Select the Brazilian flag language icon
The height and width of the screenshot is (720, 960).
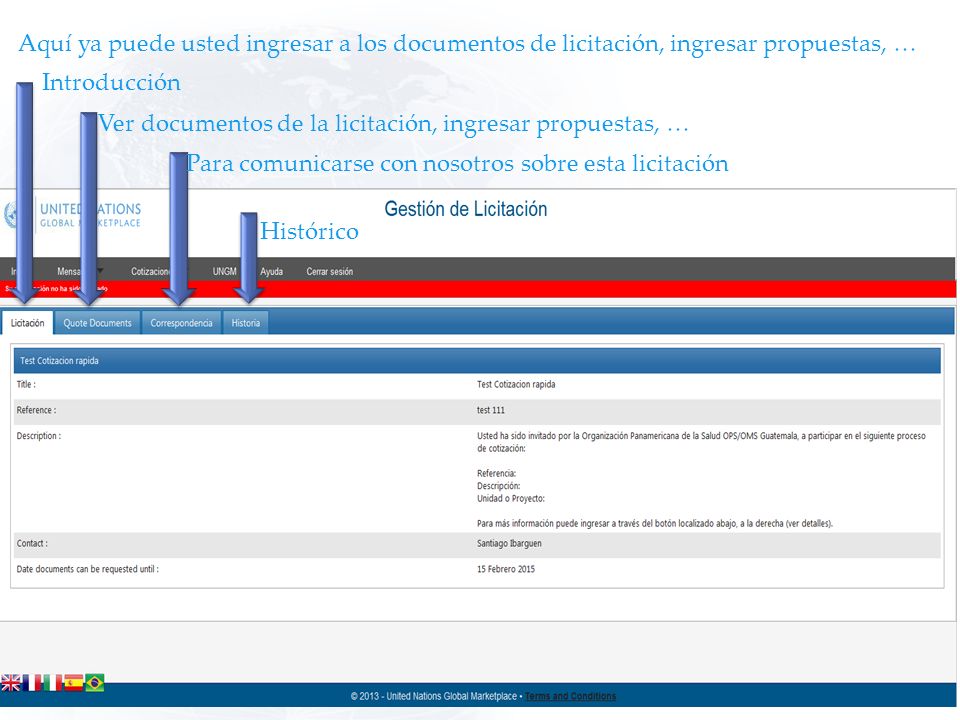94,682
